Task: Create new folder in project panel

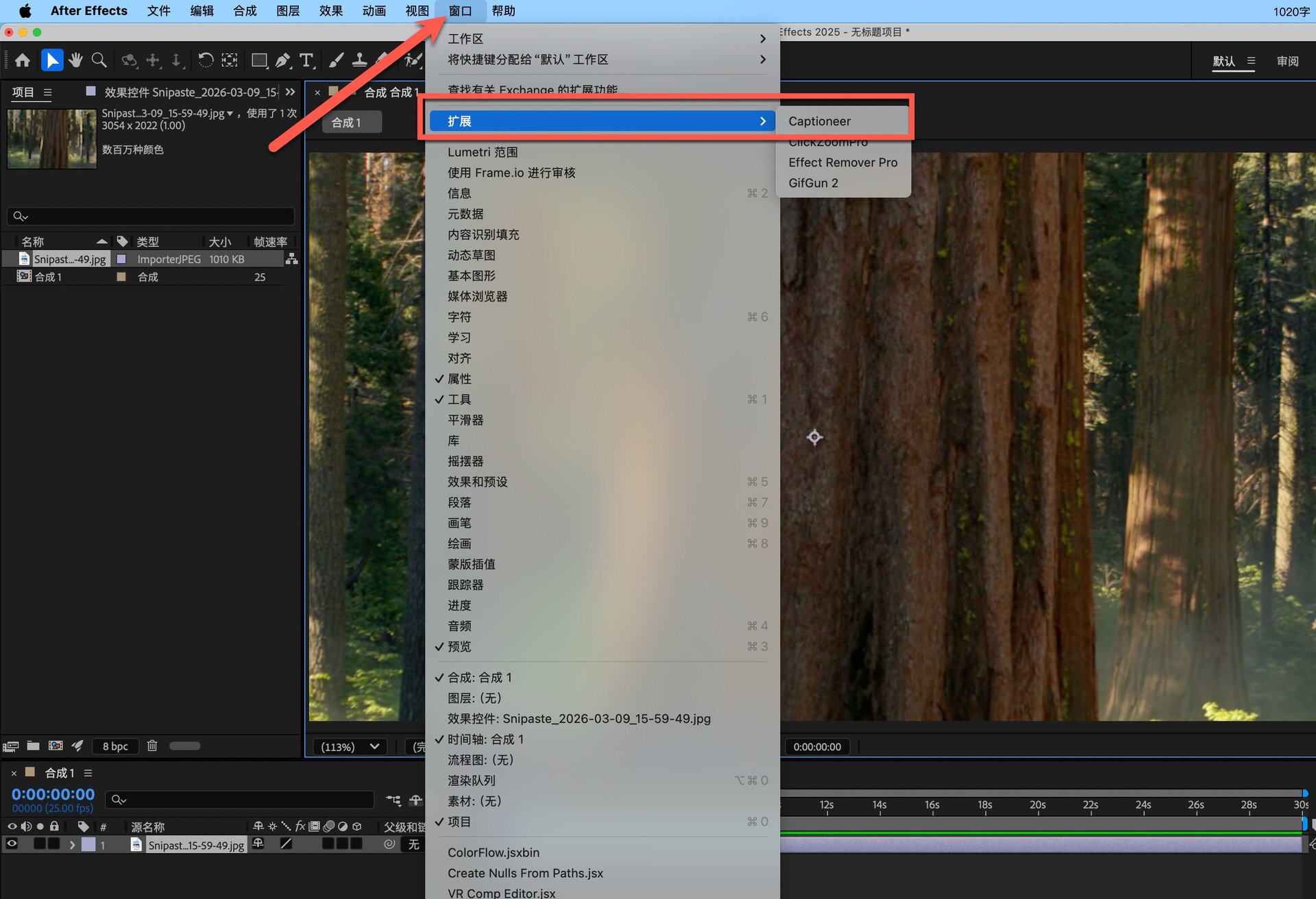Action: 33,746
